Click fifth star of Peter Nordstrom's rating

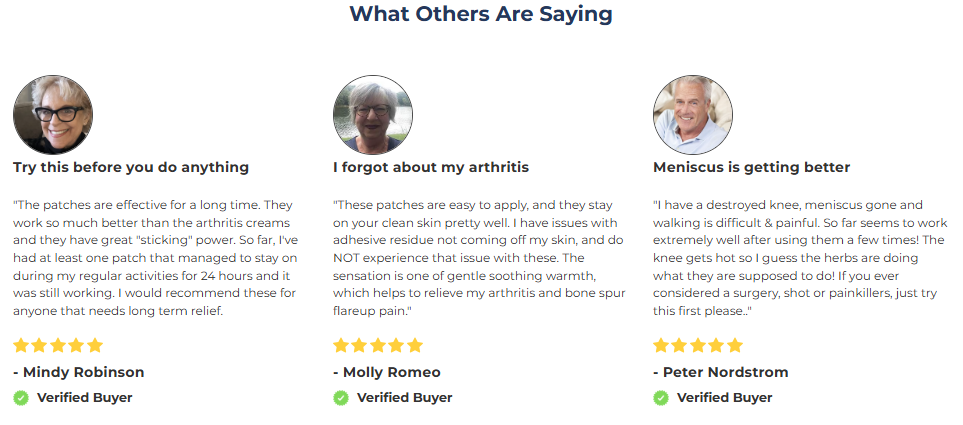(x=735, y=345)
